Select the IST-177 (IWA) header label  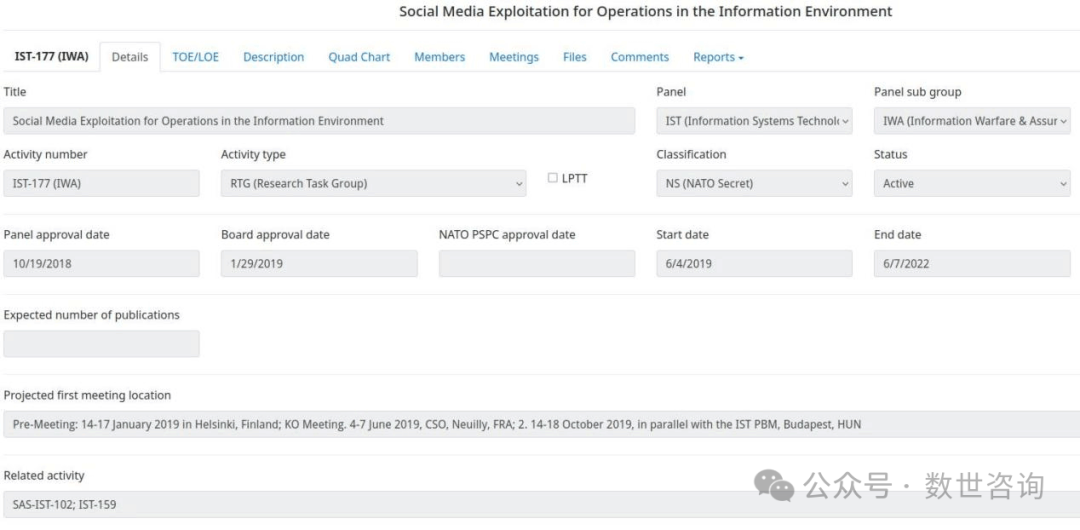[x=52, y=57]
